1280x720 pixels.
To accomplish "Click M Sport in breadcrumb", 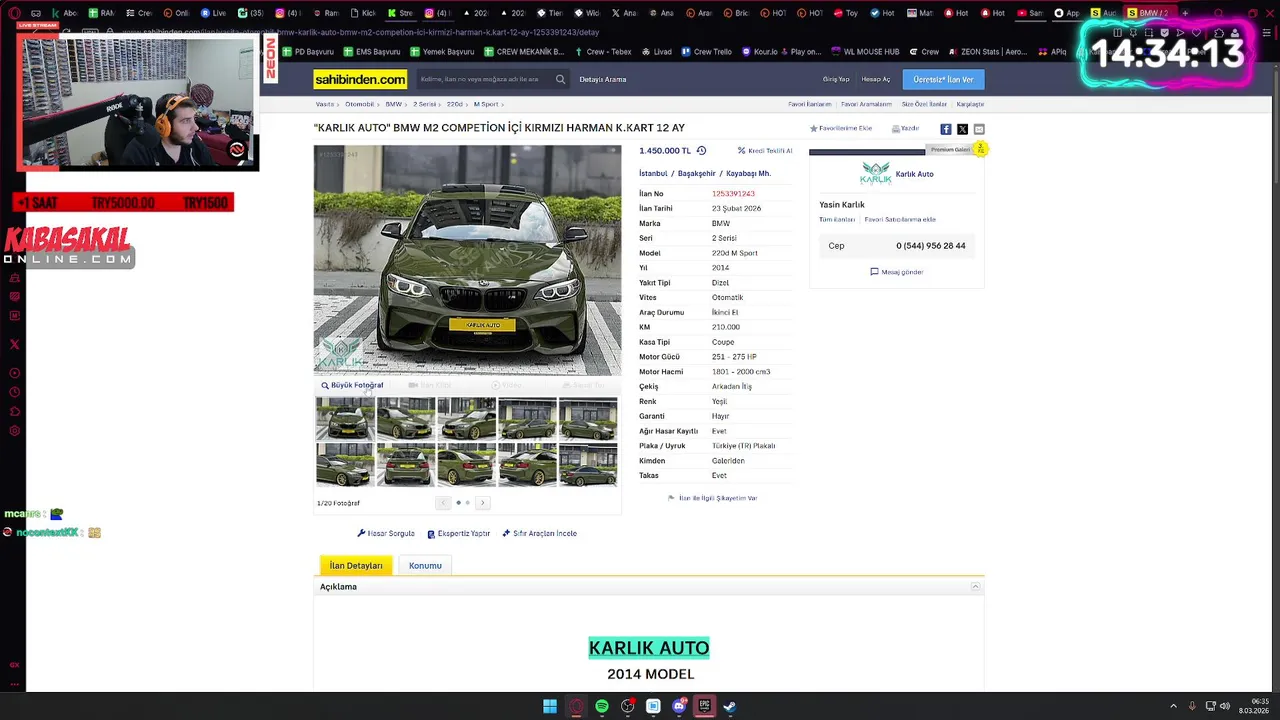I will coord(486,104).
